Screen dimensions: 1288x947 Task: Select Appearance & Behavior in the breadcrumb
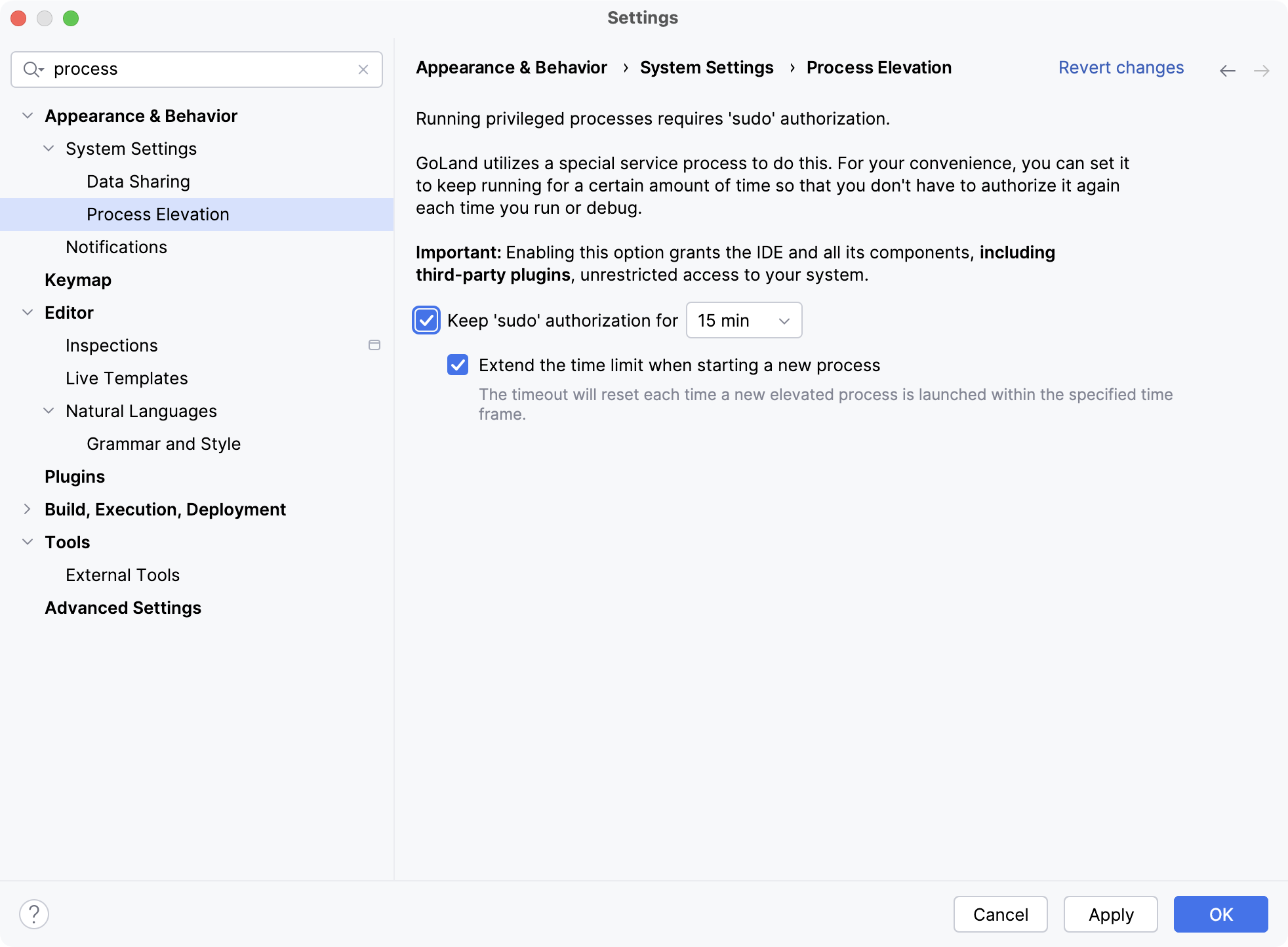click(512, 68)
